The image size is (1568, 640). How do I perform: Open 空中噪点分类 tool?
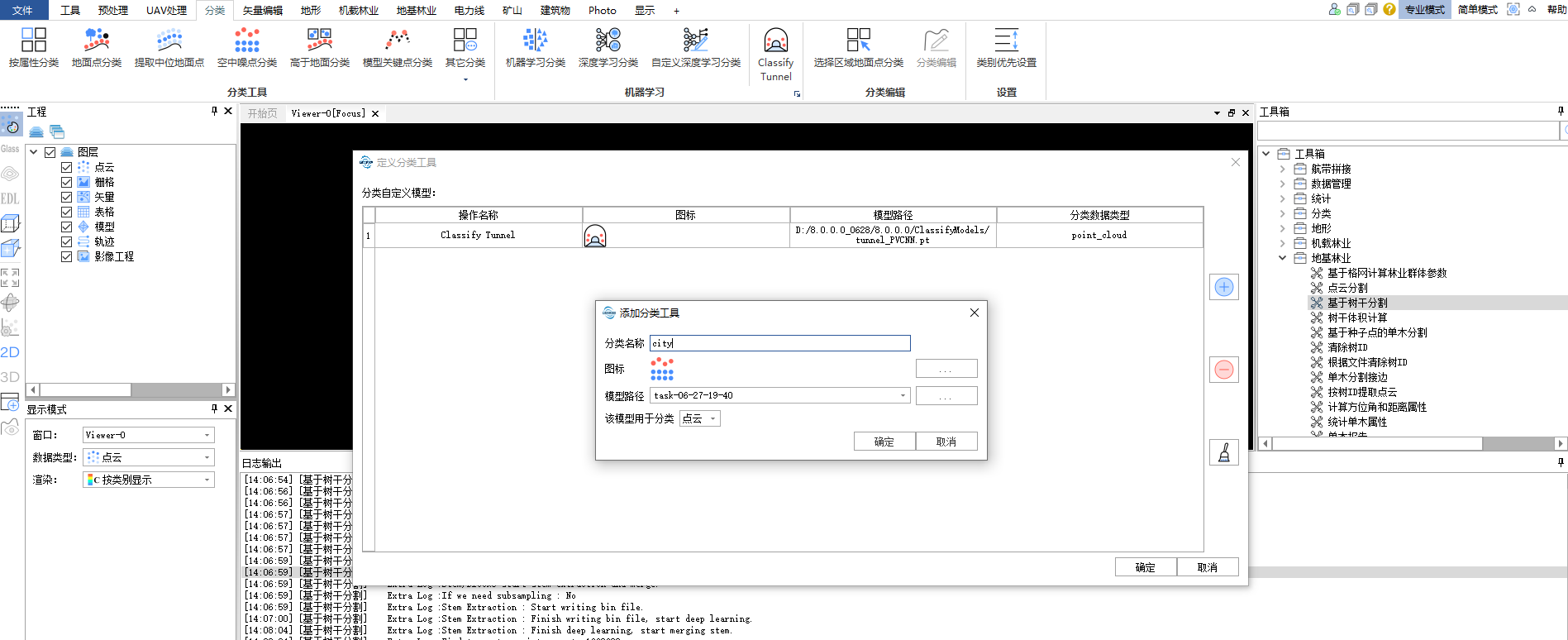pyautogui.click(x=247, y=47)
